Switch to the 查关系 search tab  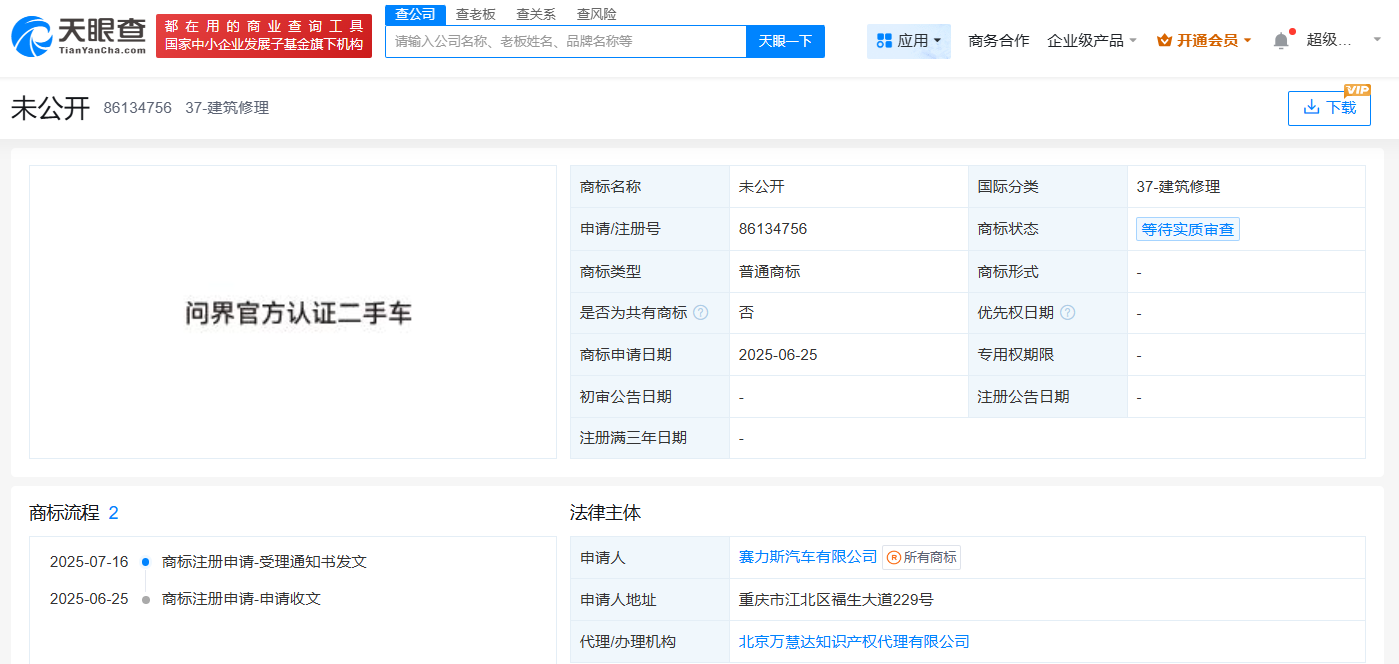click(536, 14)
